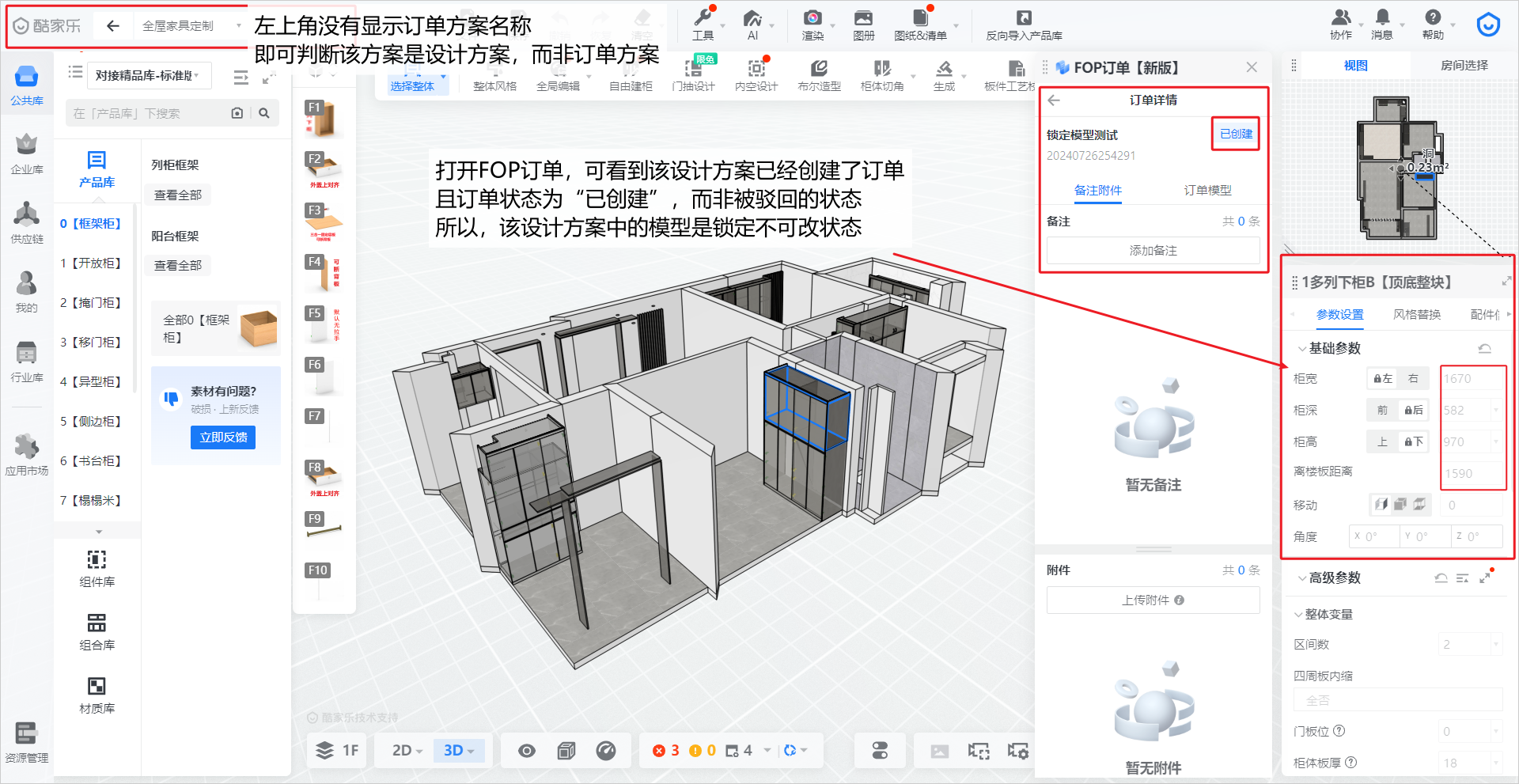1519x784 pixels.
Task: Toggle the eye visibility icon in bottom bar
Action: tap(527, 751)
